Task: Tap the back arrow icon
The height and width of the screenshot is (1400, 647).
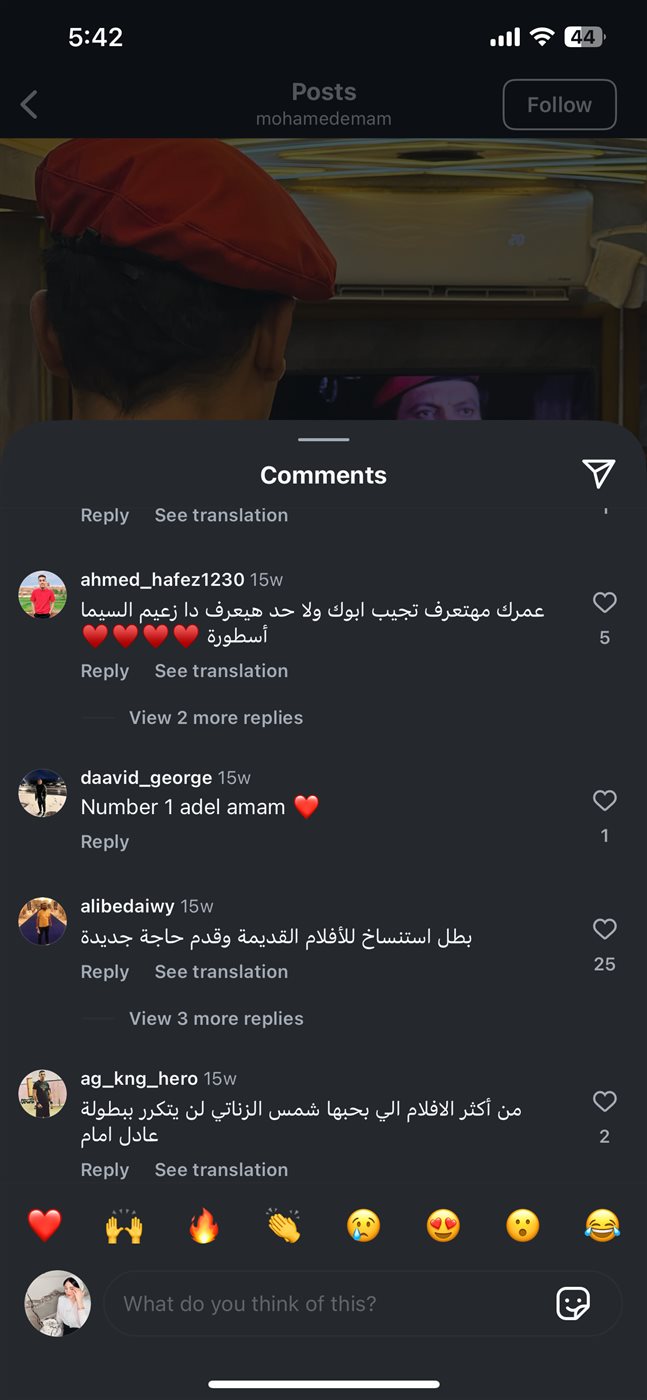Action: point(29,104)
